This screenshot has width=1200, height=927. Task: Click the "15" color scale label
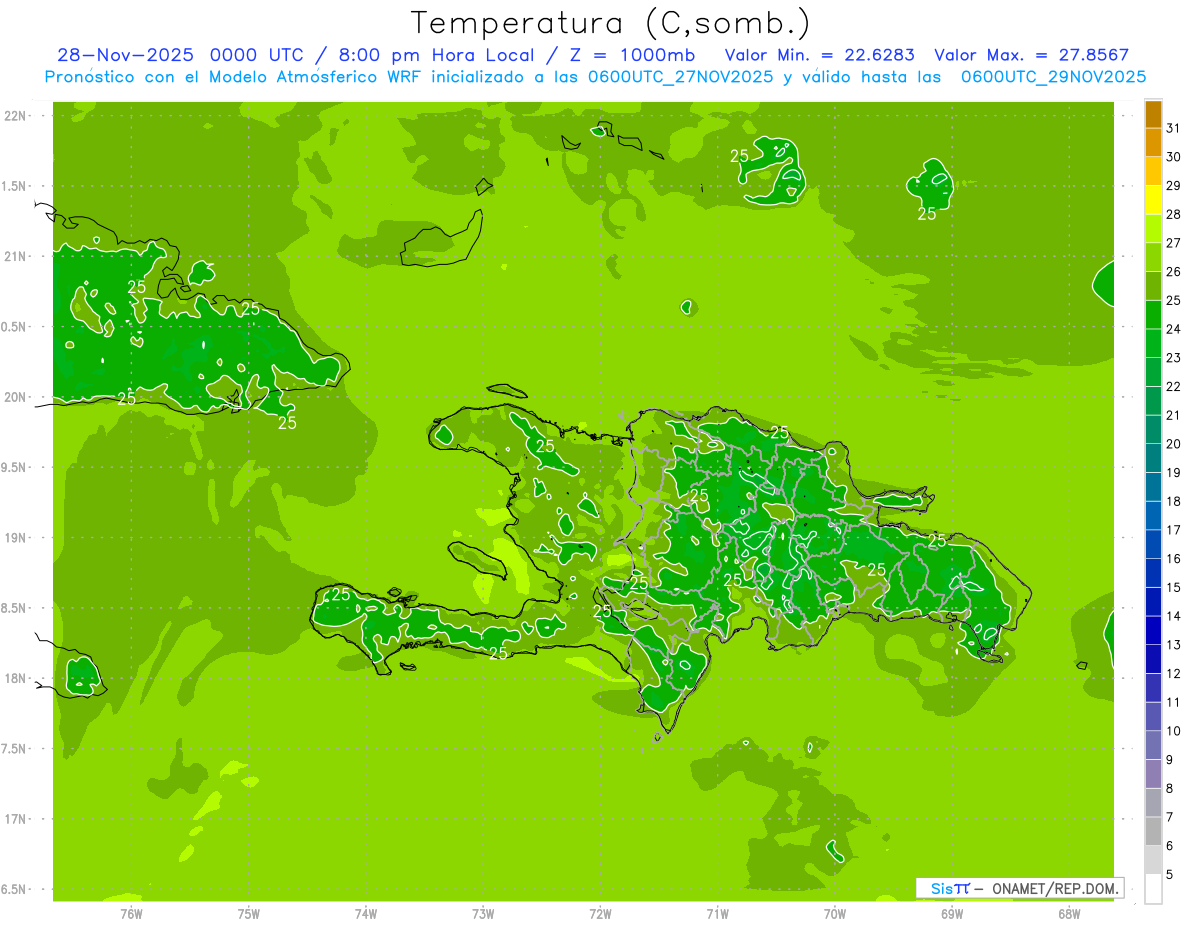pyautogui.click(x=1174, y=588)
